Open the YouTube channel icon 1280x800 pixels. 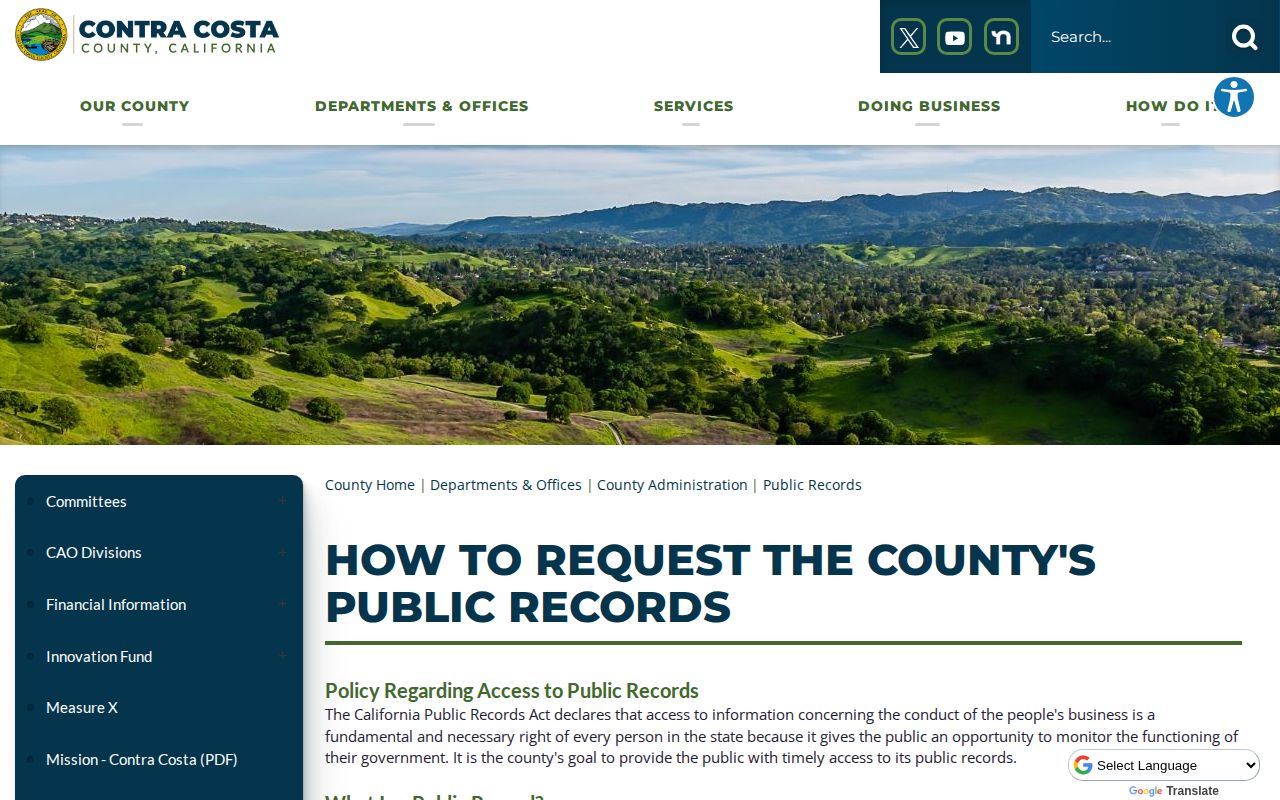[955, 37]
